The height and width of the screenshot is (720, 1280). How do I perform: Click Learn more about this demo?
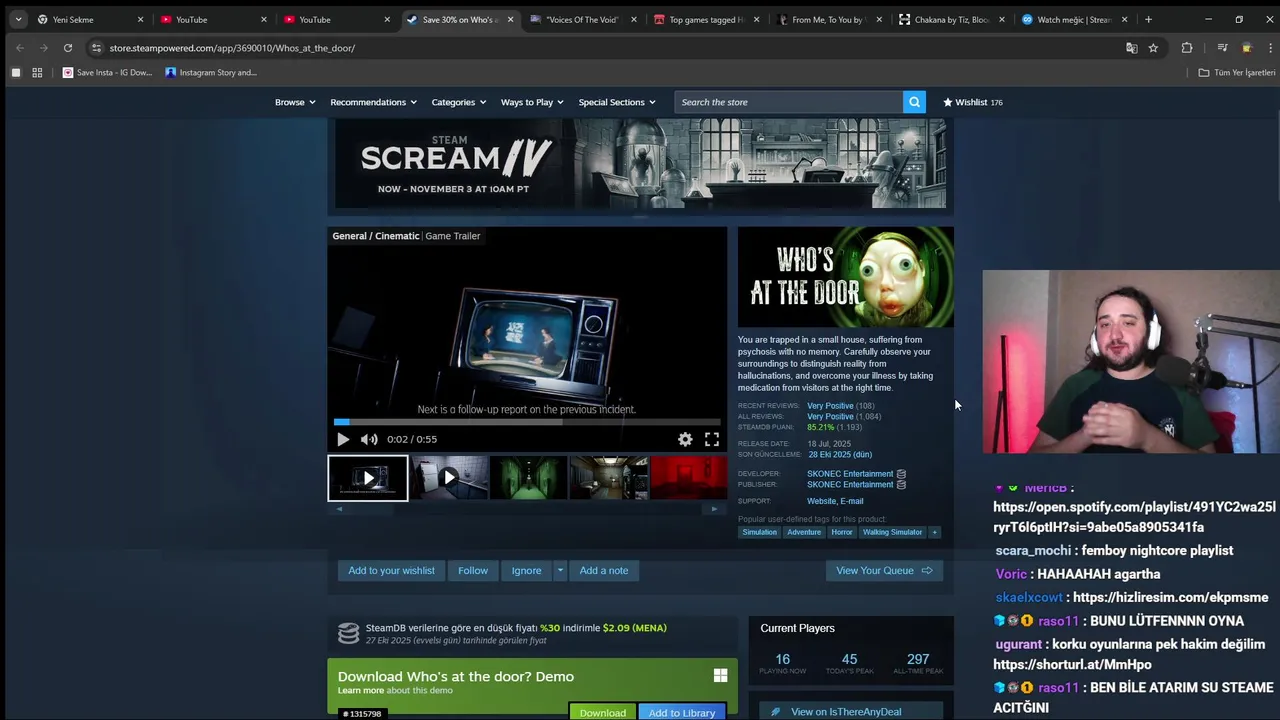tap(361, 690)
